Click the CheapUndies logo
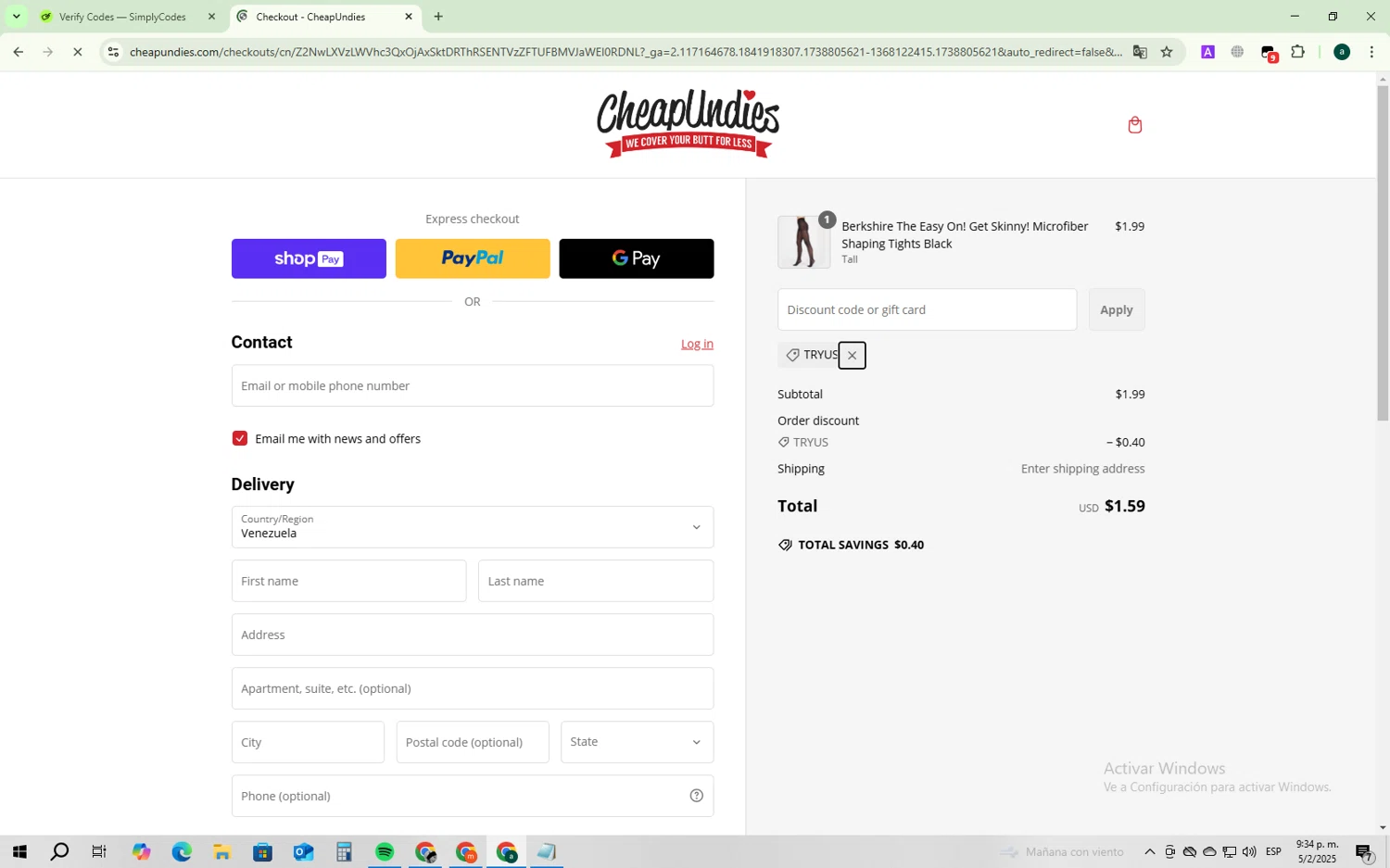1390x868 pixels. [688, 124]
